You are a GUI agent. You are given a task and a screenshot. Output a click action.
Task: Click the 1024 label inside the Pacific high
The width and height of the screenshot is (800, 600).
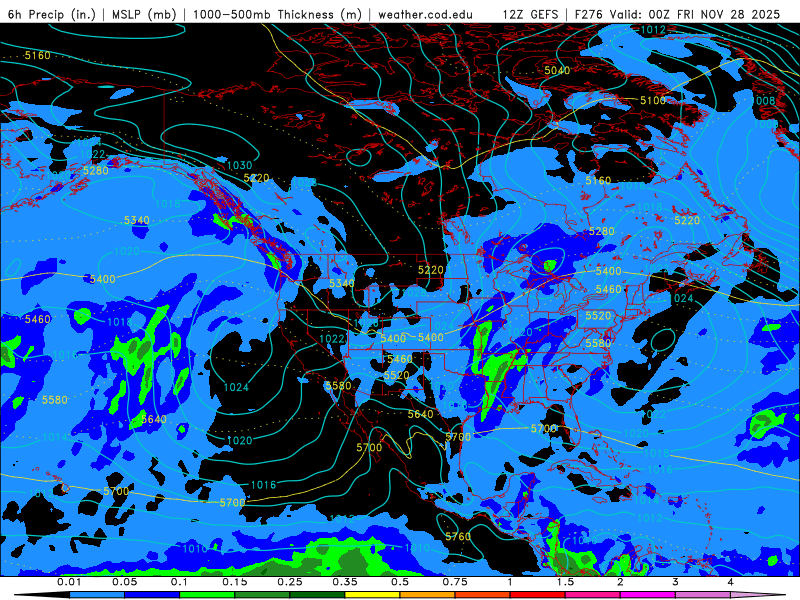[x=236, y=388]
